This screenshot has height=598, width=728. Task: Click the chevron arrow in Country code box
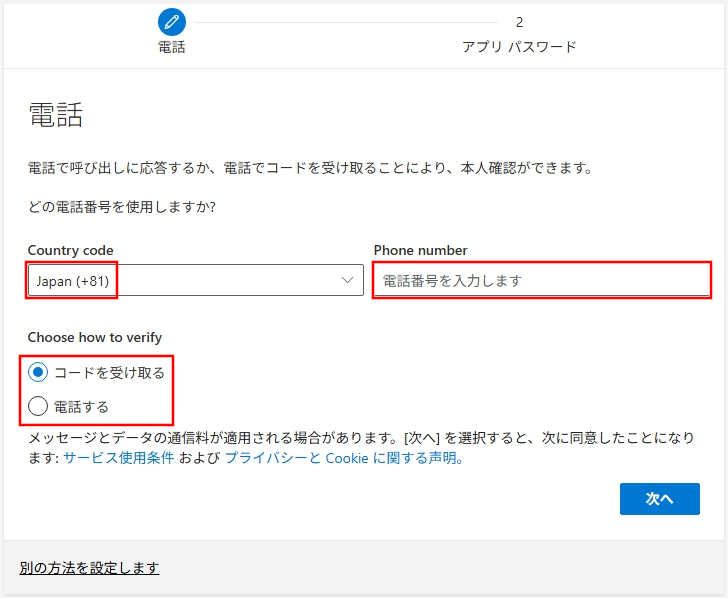point(348,281)
